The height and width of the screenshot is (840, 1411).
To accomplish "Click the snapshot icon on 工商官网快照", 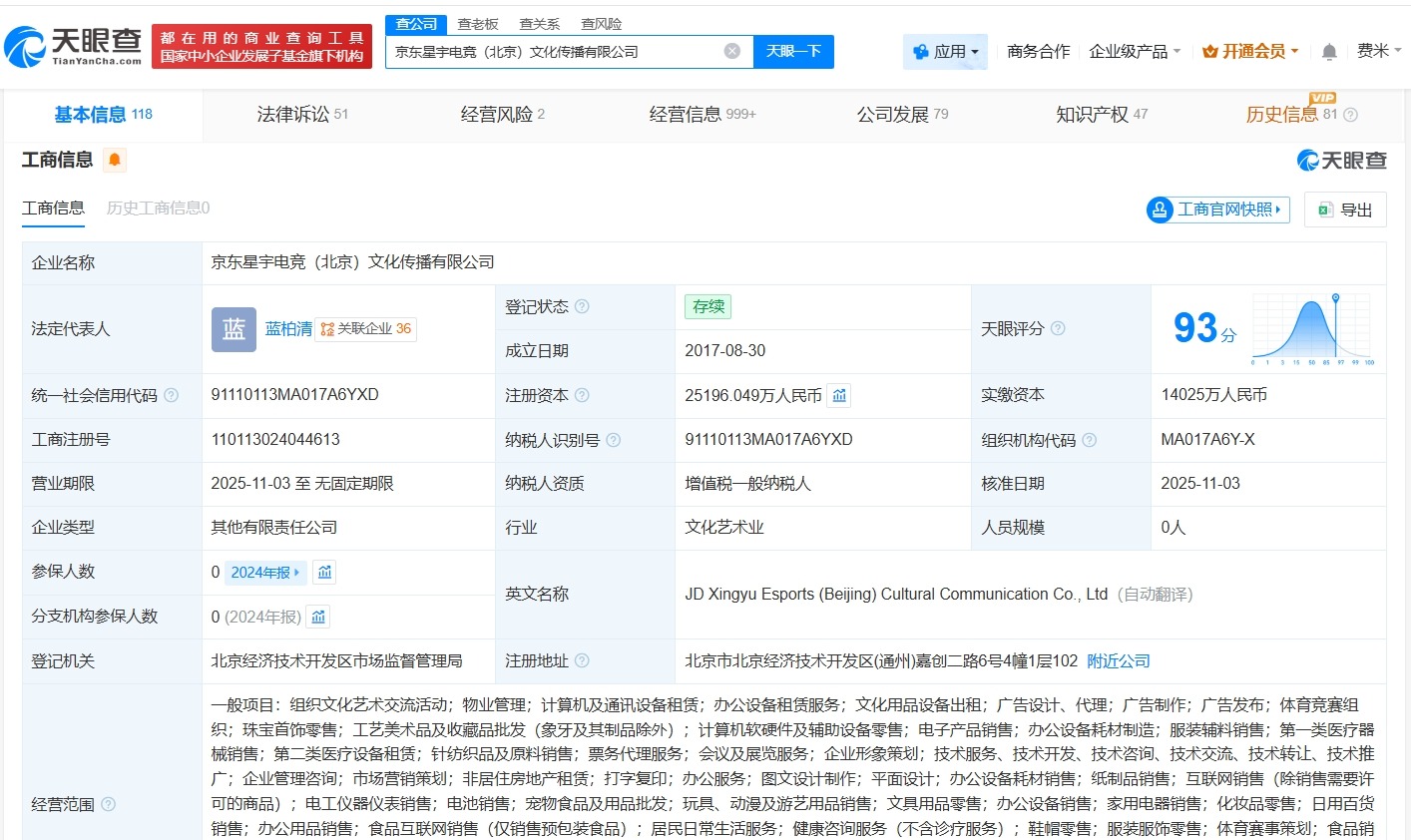I will tap(1159, 210).
